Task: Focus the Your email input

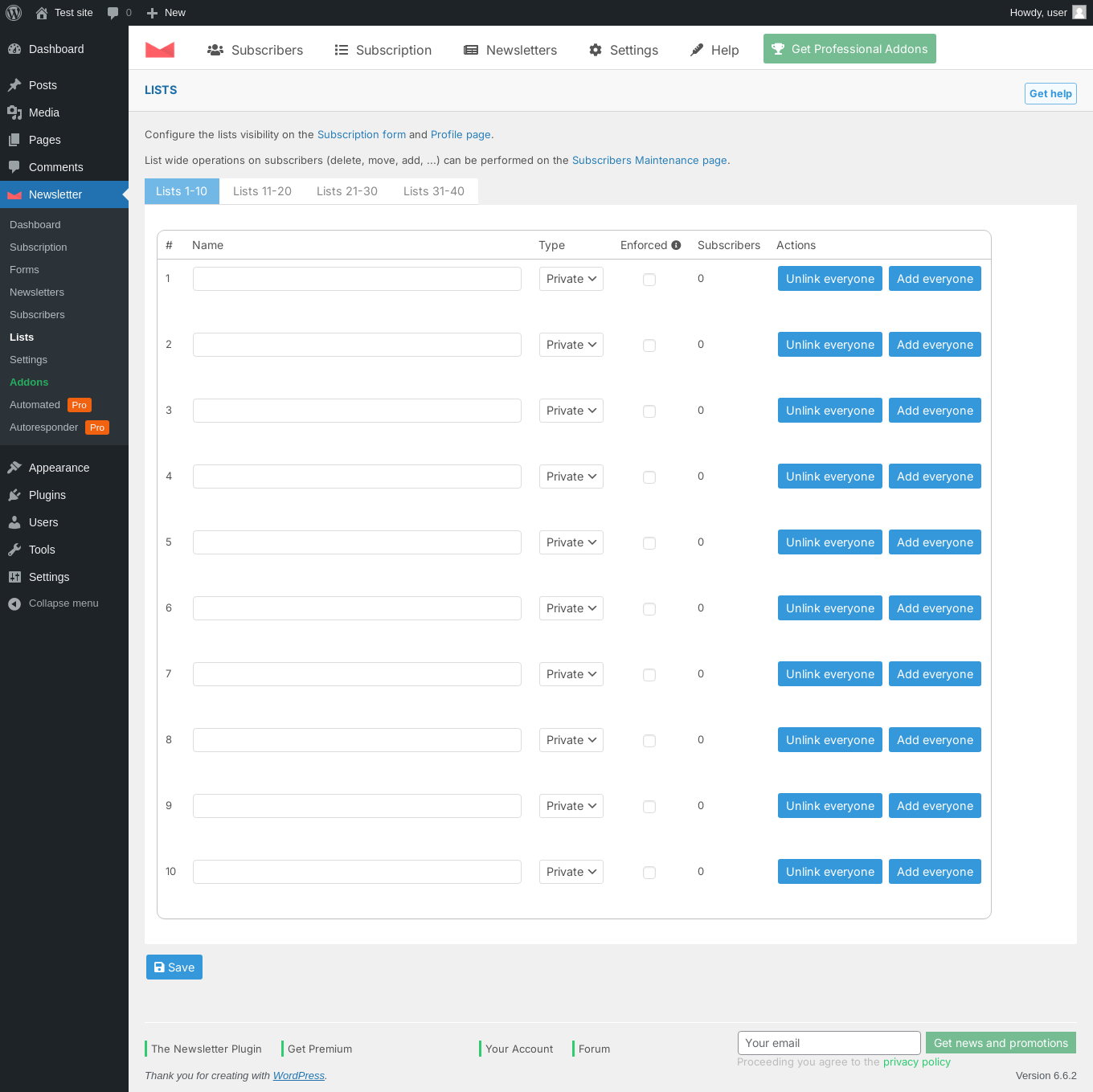Action: [829, 1043]
